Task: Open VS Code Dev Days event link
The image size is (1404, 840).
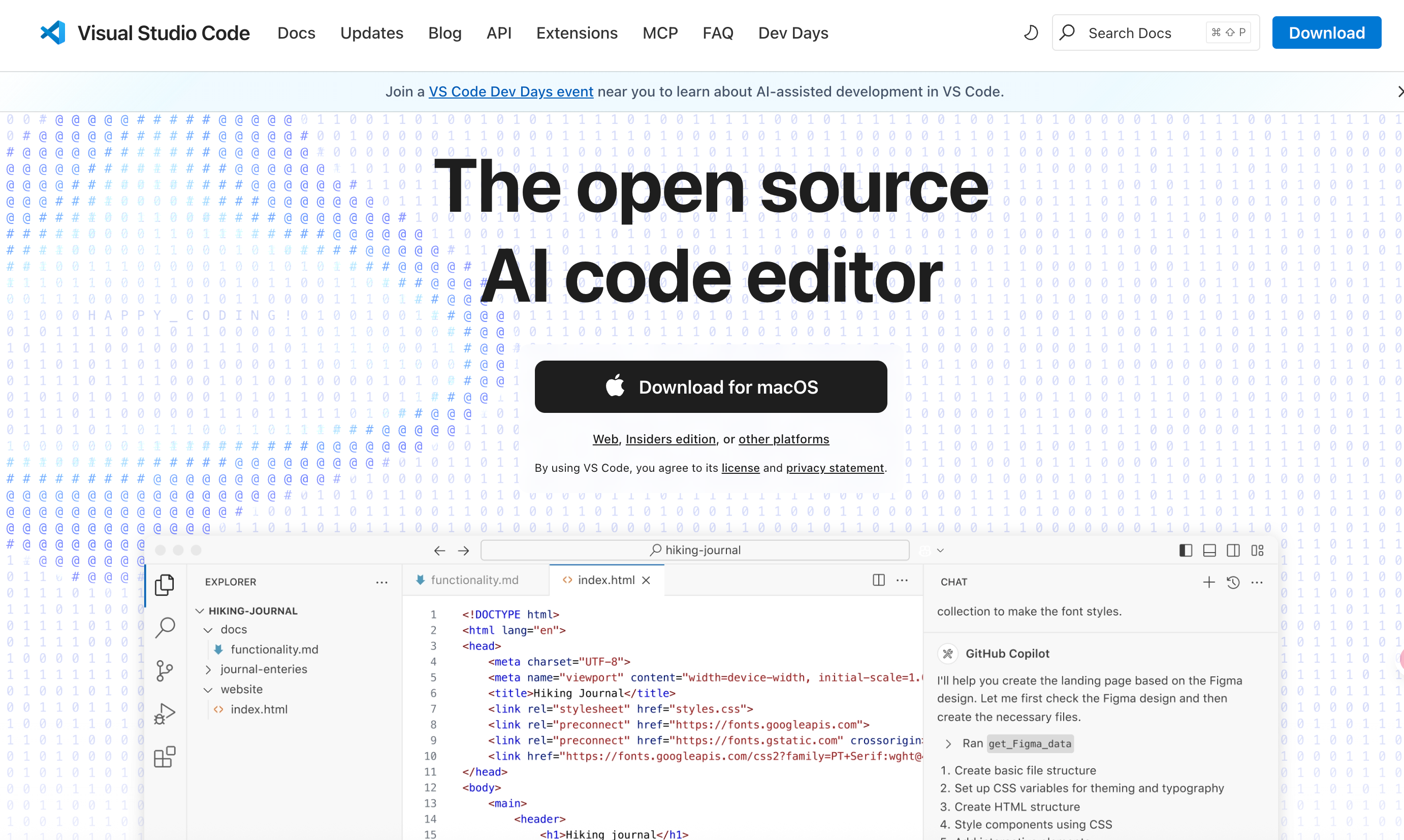Action: click(510, 92)
